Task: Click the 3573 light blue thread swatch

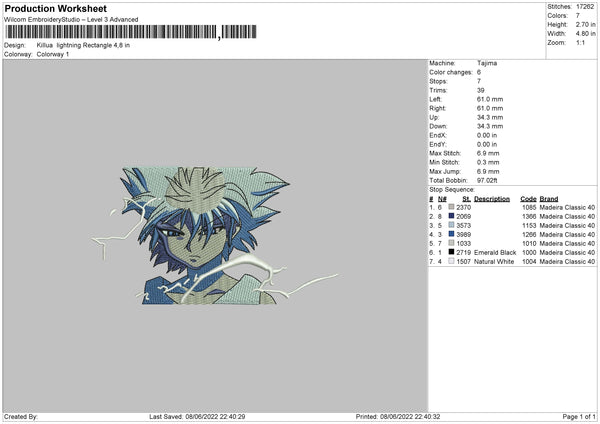Action: pos(451,225)
